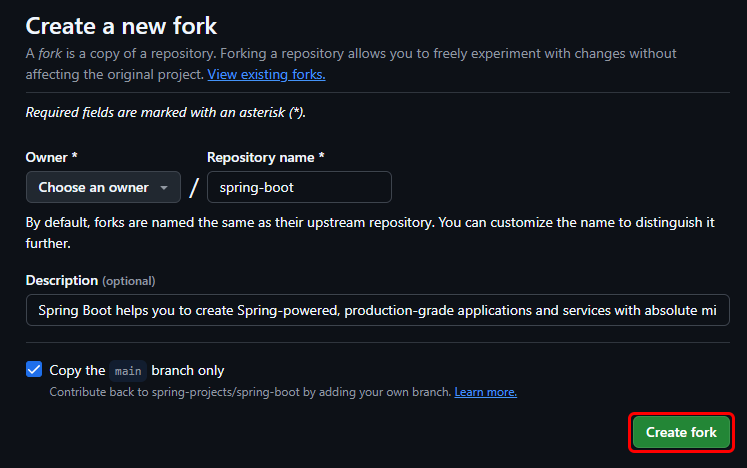This screenshot has width=747, height=468.
Task: Follow the "Learn more" link
Action: coord(485,392)
